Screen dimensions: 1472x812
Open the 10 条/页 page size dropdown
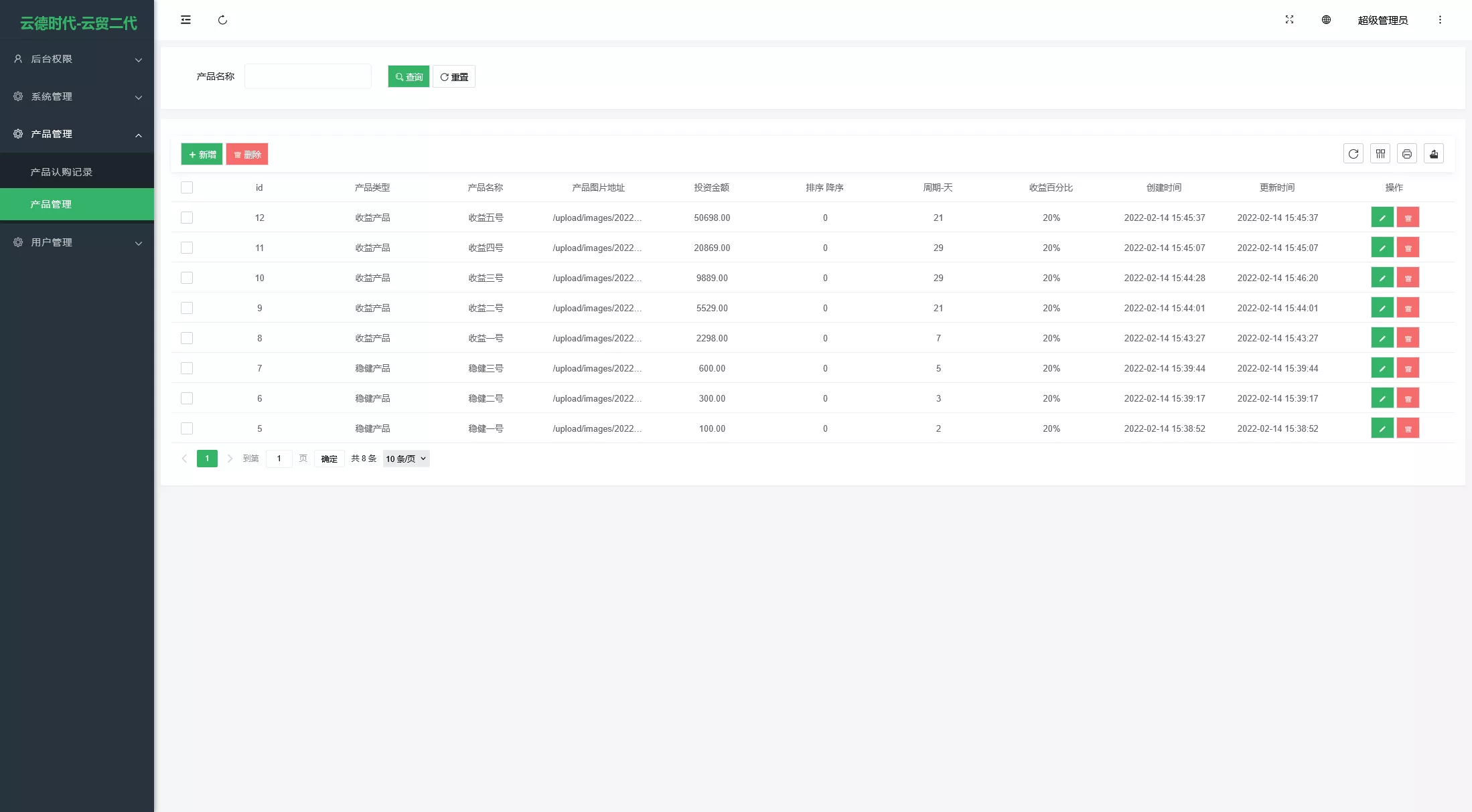coord(406,459)
